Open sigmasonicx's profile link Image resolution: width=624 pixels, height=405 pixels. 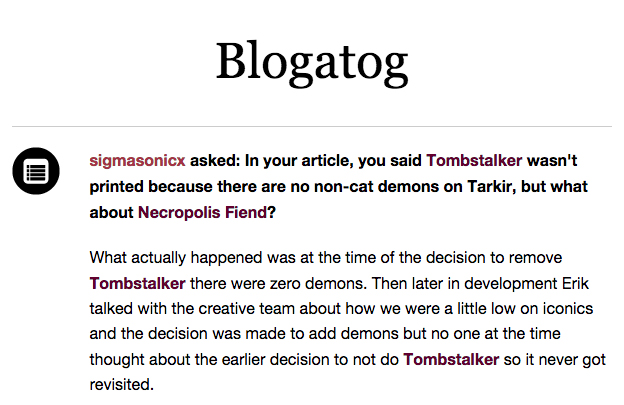coord(137,160)
